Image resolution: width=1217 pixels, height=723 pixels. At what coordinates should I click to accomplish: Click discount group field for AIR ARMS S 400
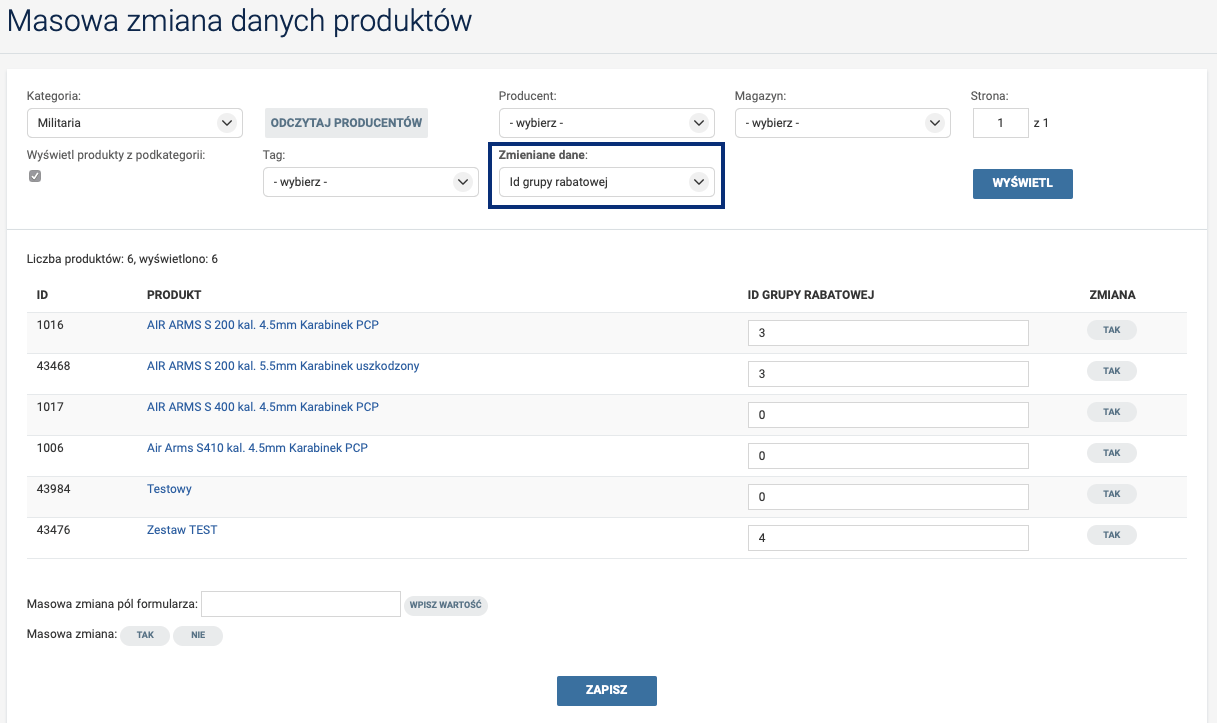888,415
